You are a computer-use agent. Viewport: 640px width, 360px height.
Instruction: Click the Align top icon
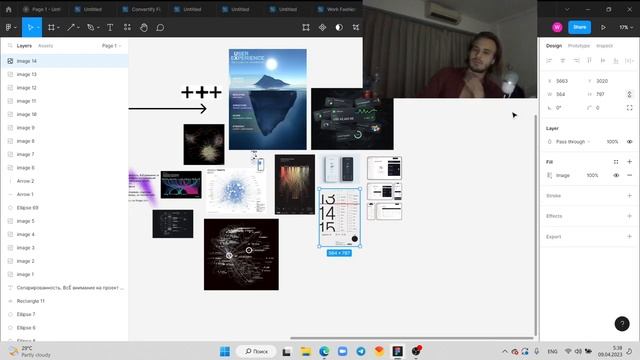[589, 60]
